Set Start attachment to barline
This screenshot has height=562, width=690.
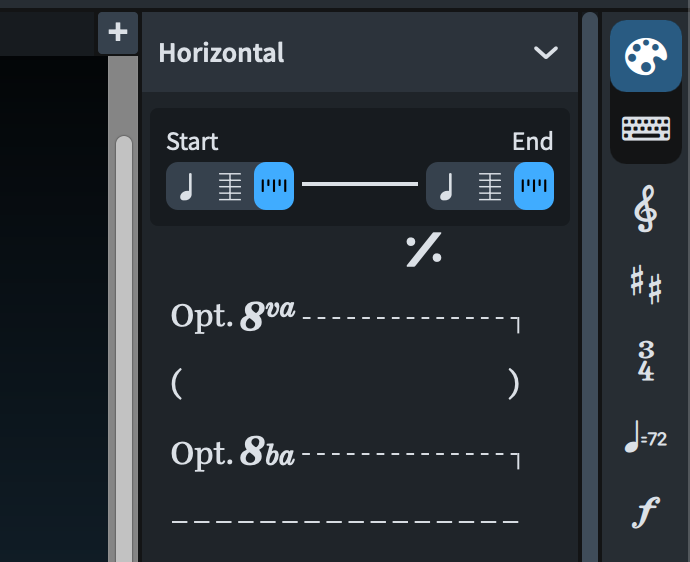(230, 187)
